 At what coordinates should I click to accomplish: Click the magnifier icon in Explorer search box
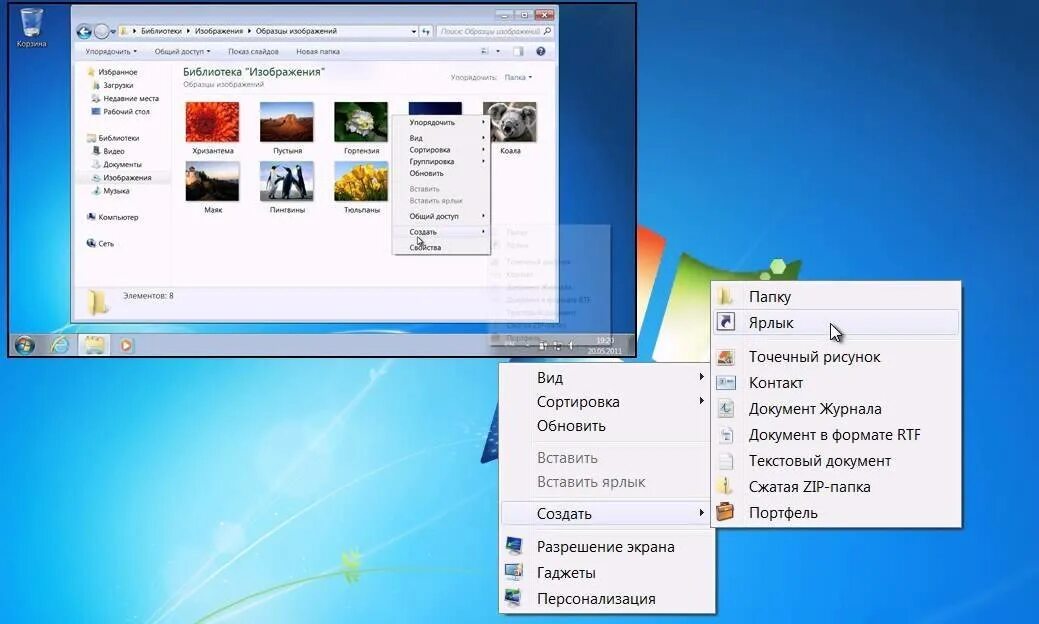(547, 31)
